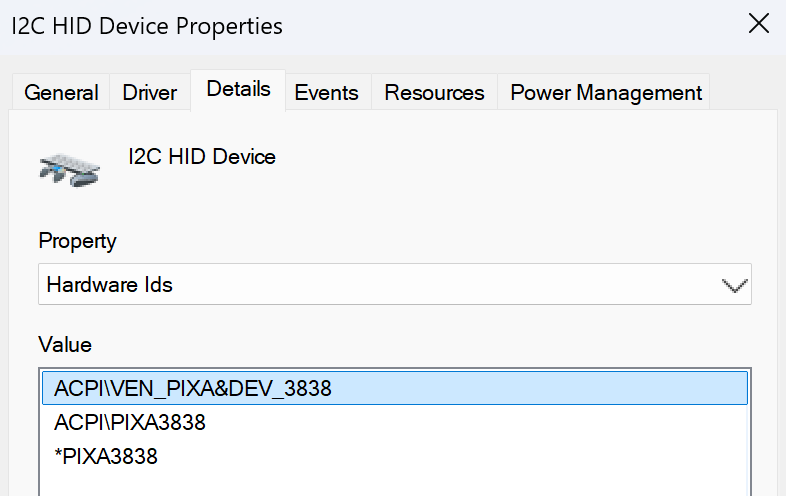Select the Details tab
The image size is (786, 496).
click(x=238, y=89)
